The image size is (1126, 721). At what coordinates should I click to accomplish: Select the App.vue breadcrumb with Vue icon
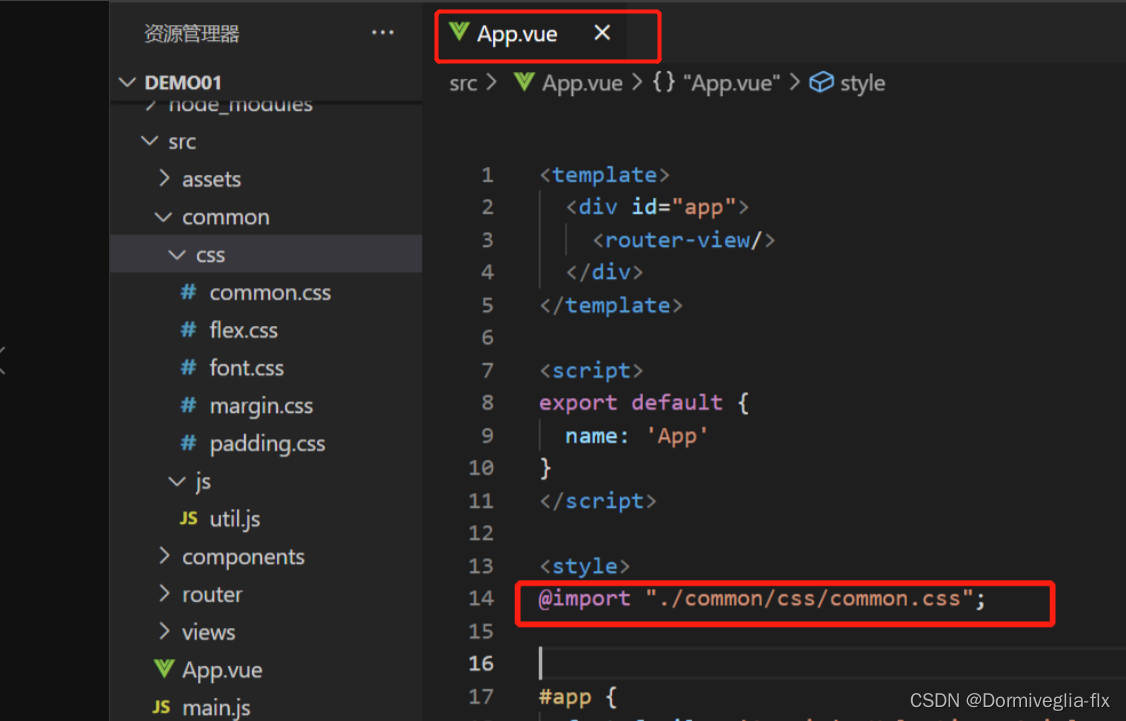click(568, 83)
